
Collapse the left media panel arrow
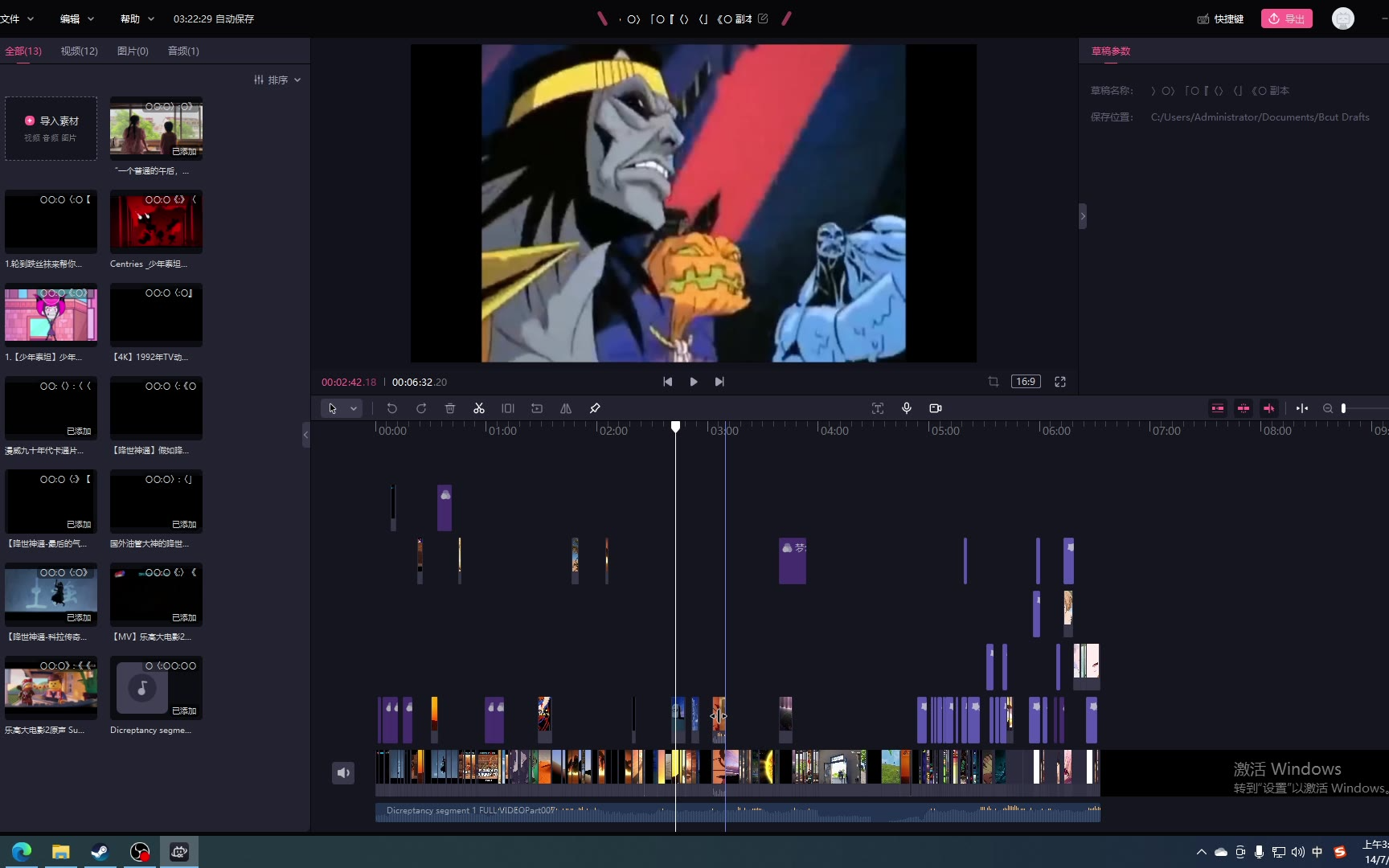[305, 435]
